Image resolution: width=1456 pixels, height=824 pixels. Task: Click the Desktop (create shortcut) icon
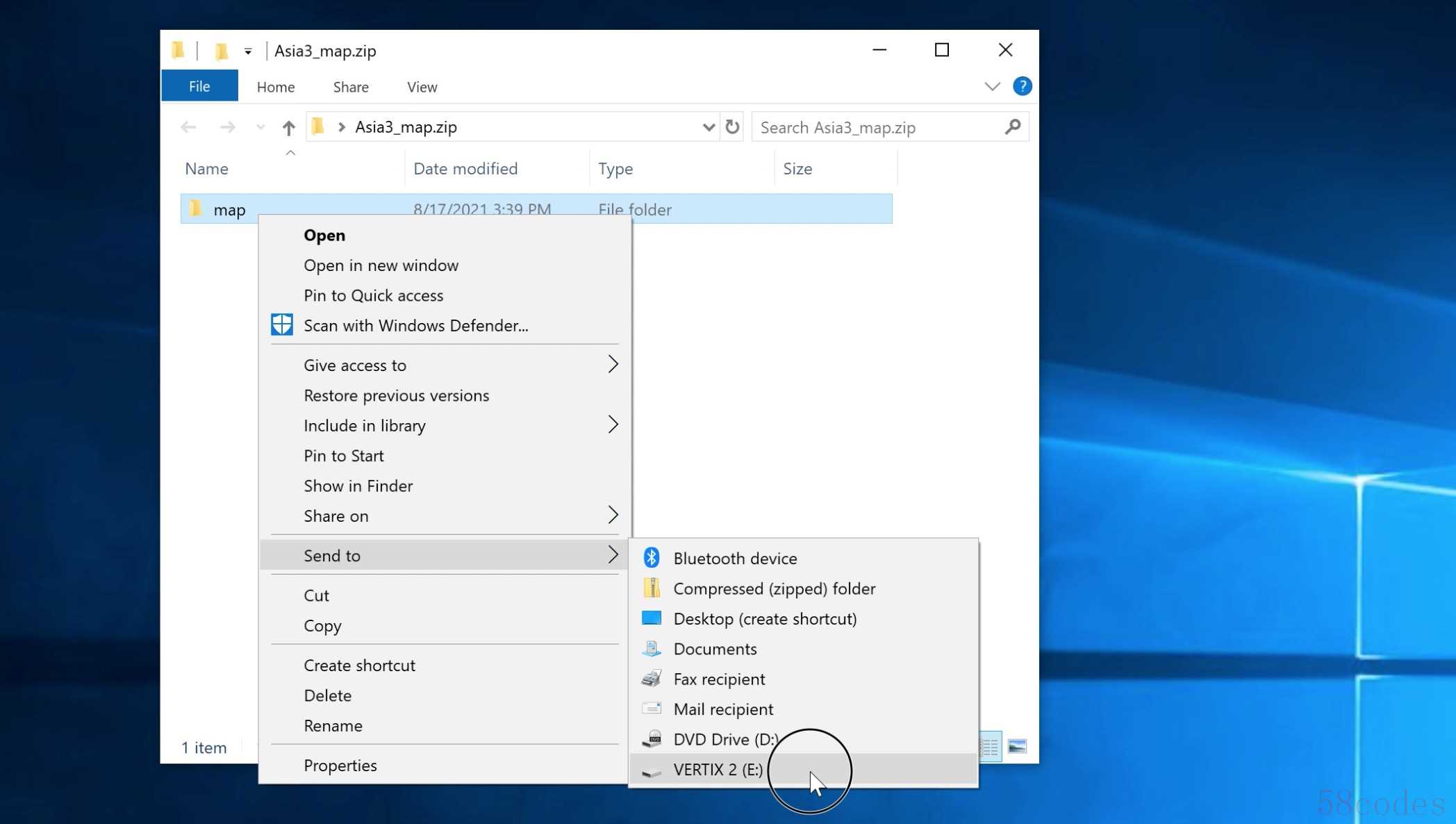tap(651, 618)
